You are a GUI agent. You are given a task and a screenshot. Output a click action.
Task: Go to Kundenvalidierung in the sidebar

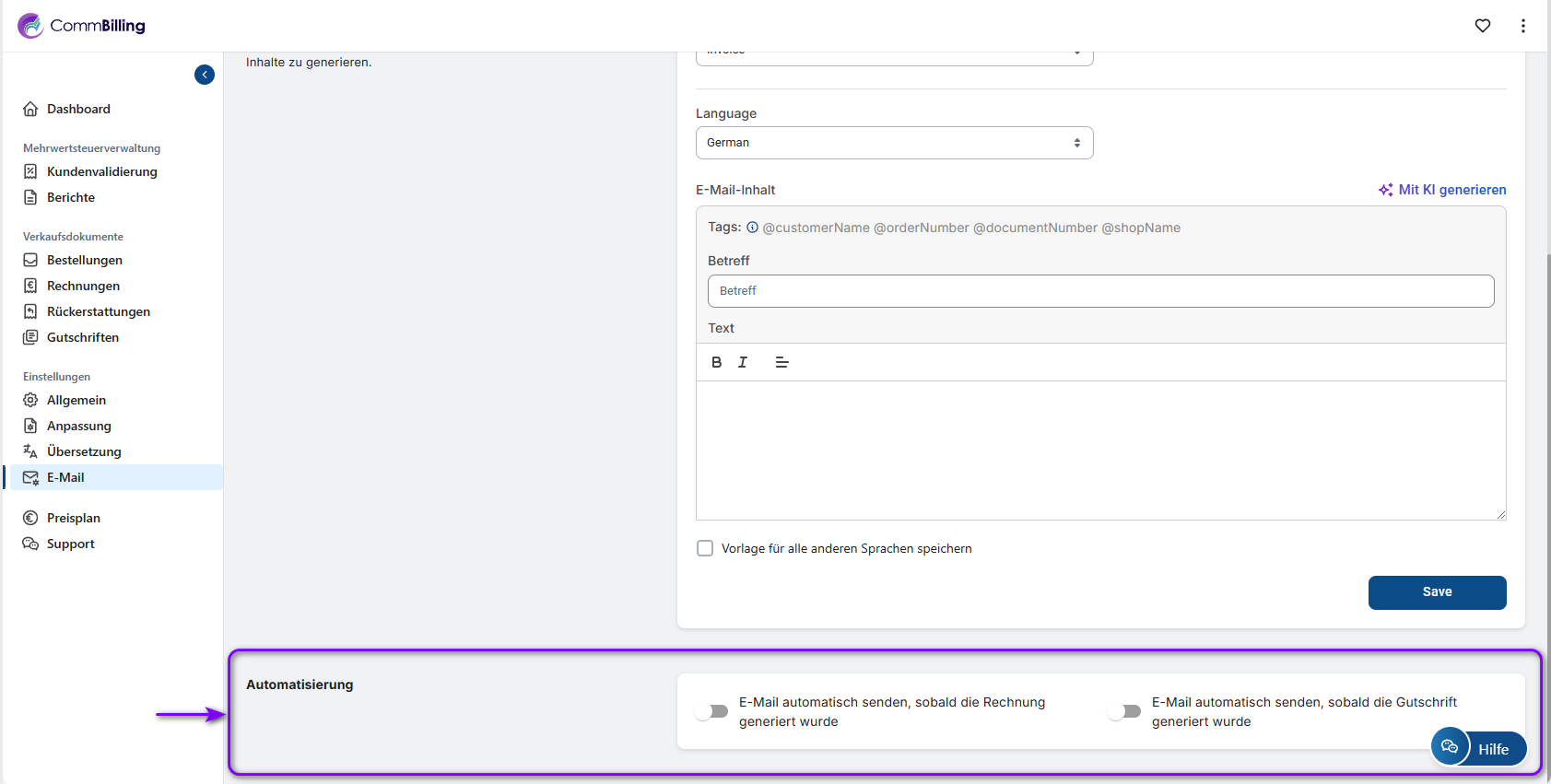[101, 171]
